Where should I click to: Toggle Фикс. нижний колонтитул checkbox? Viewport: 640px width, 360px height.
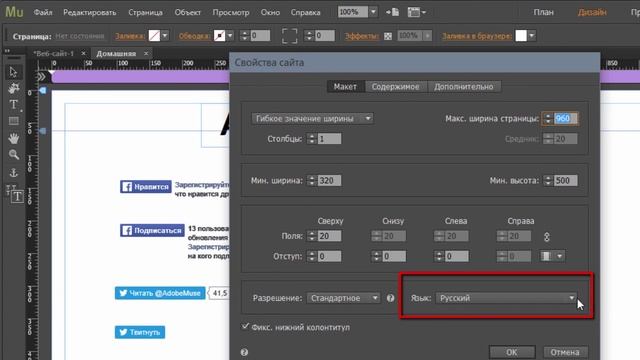click(245, 327)
